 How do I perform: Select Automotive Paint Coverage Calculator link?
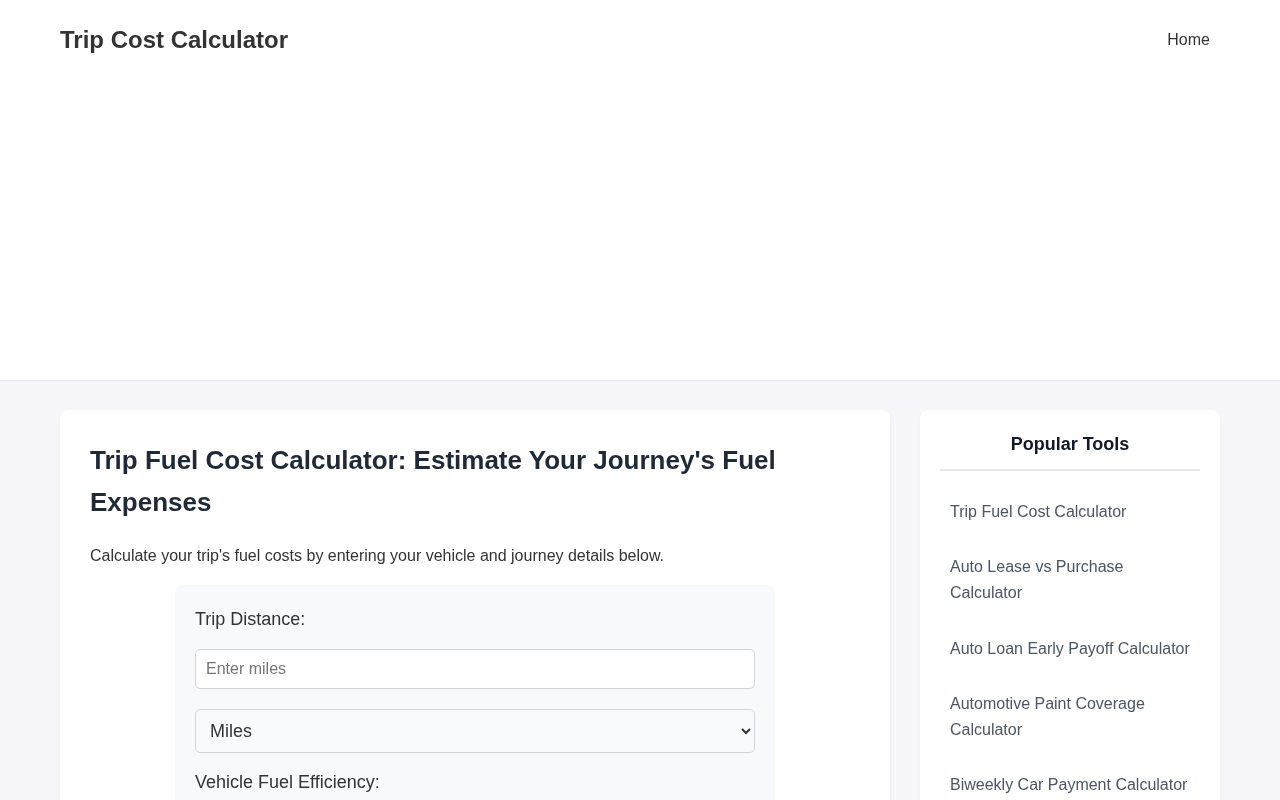coord(1047,717)
